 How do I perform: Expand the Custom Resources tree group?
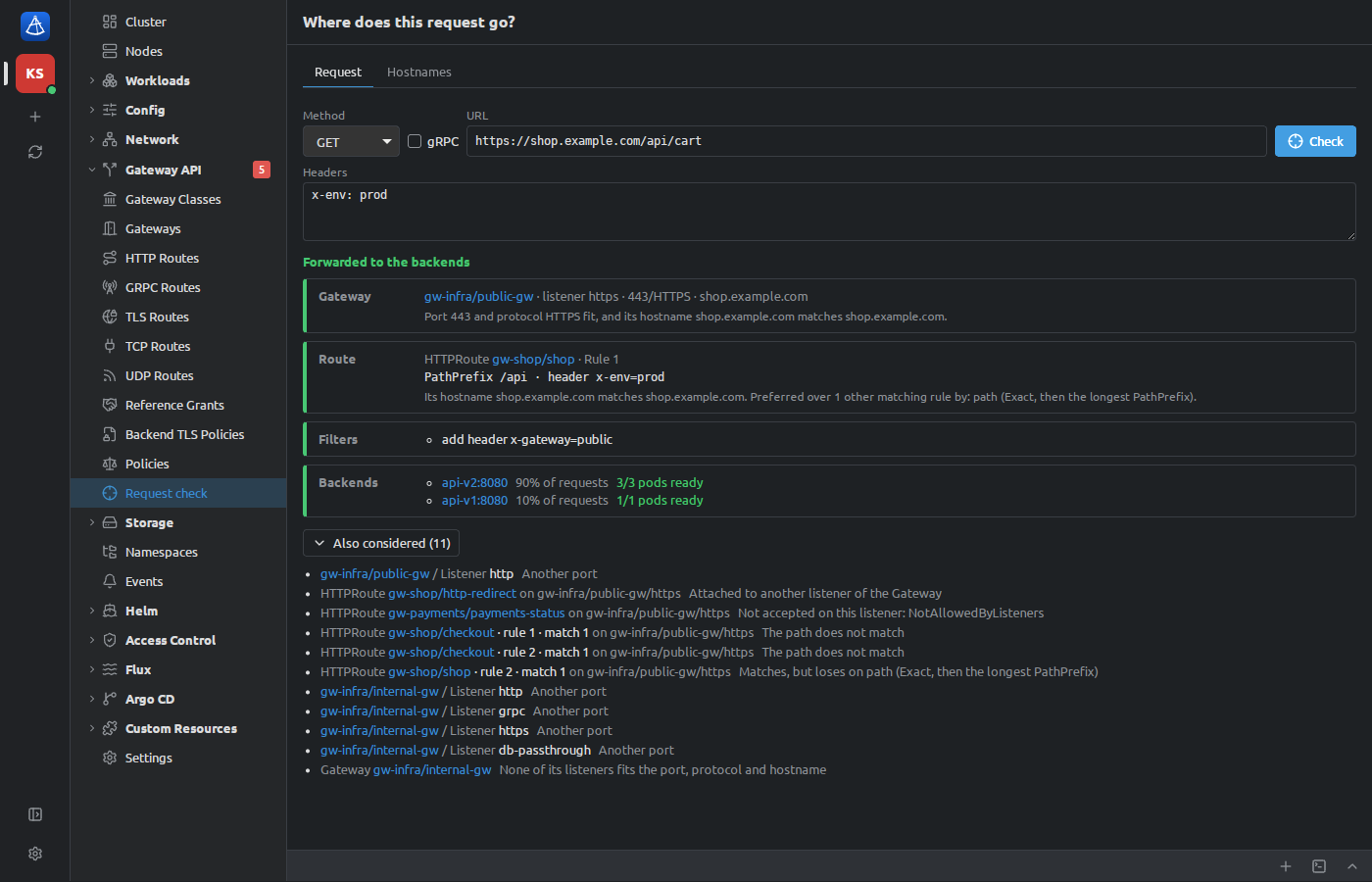click(92, 728)
